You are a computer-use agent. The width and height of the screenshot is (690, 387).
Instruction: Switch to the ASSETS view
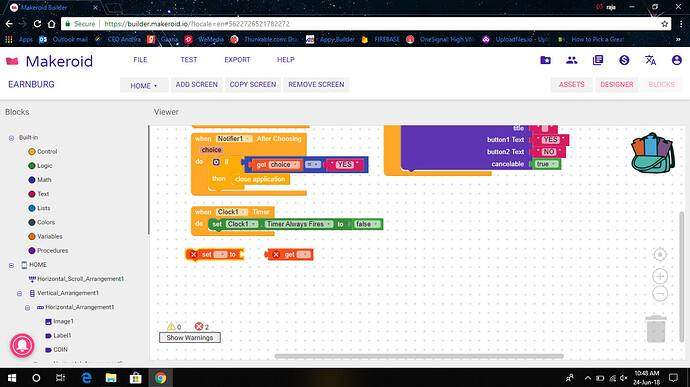pos(572,85)
